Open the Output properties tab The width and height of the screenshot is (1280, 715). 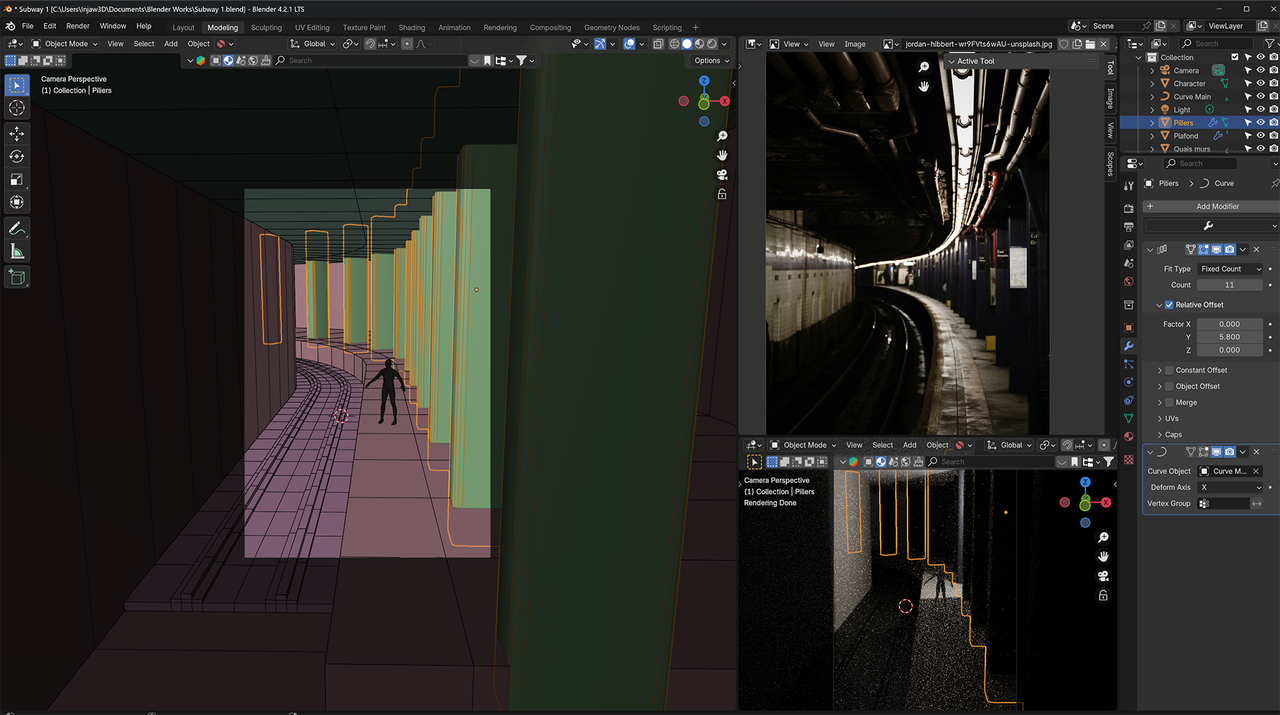(1129, 226)
